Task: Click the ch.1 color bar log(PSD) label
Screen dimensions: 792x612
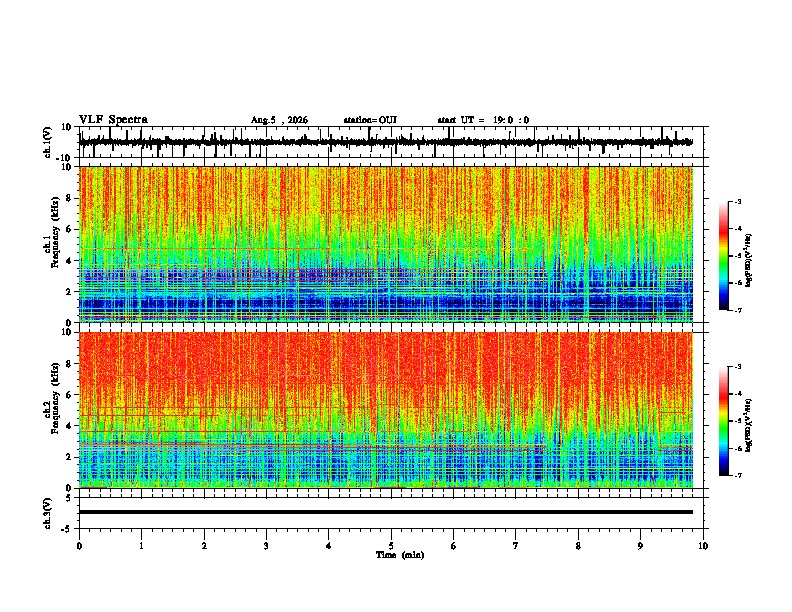Action: tap(748, 260)
